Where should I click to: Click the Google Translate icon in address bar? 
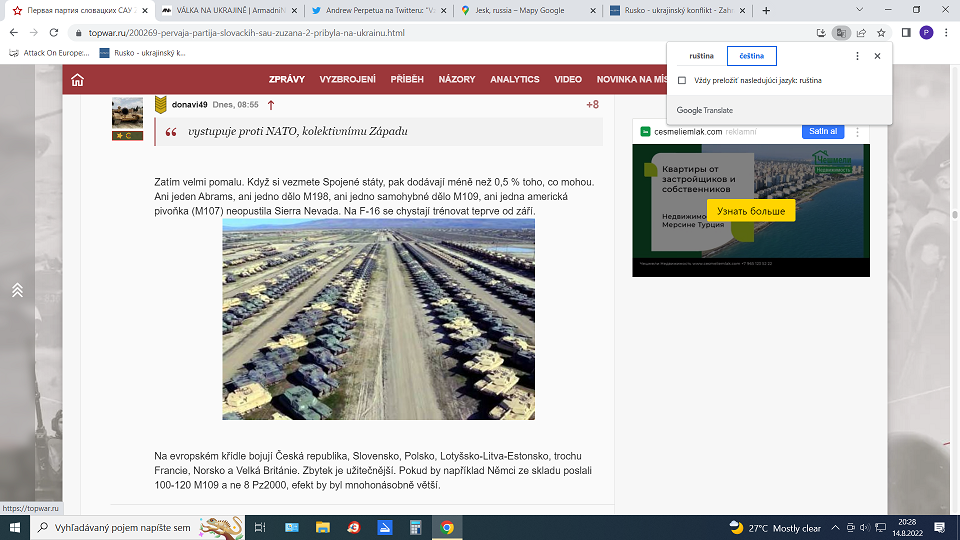842,32
